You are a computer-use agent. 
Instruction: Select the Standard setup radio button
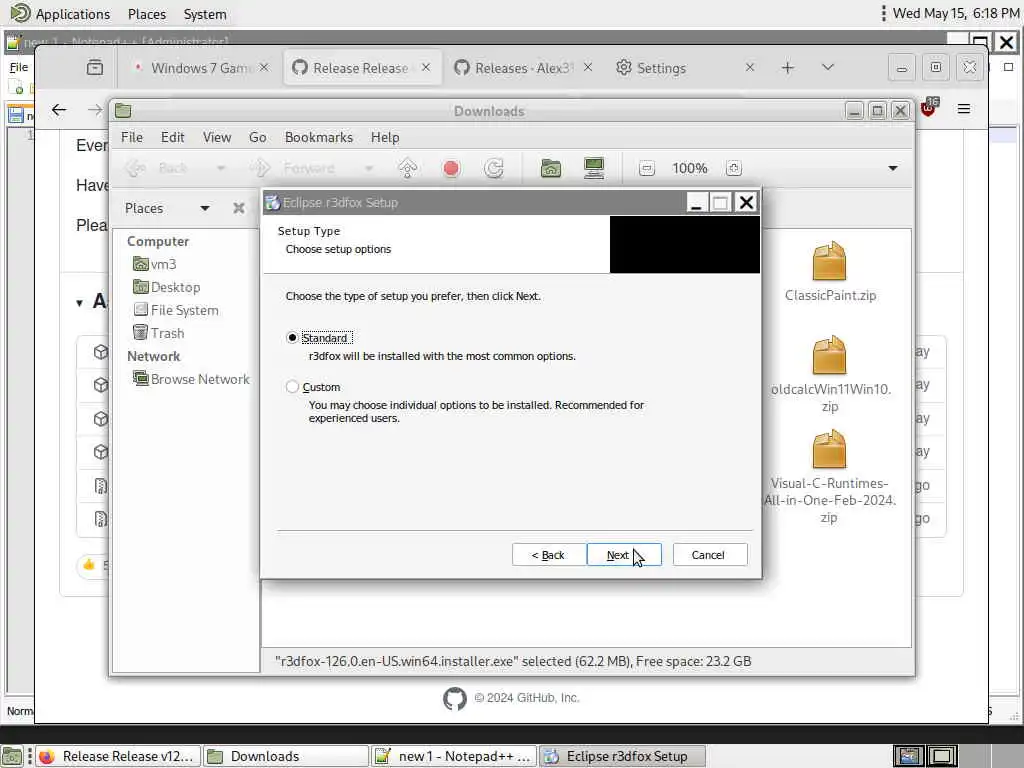click(x=292, y=338)
